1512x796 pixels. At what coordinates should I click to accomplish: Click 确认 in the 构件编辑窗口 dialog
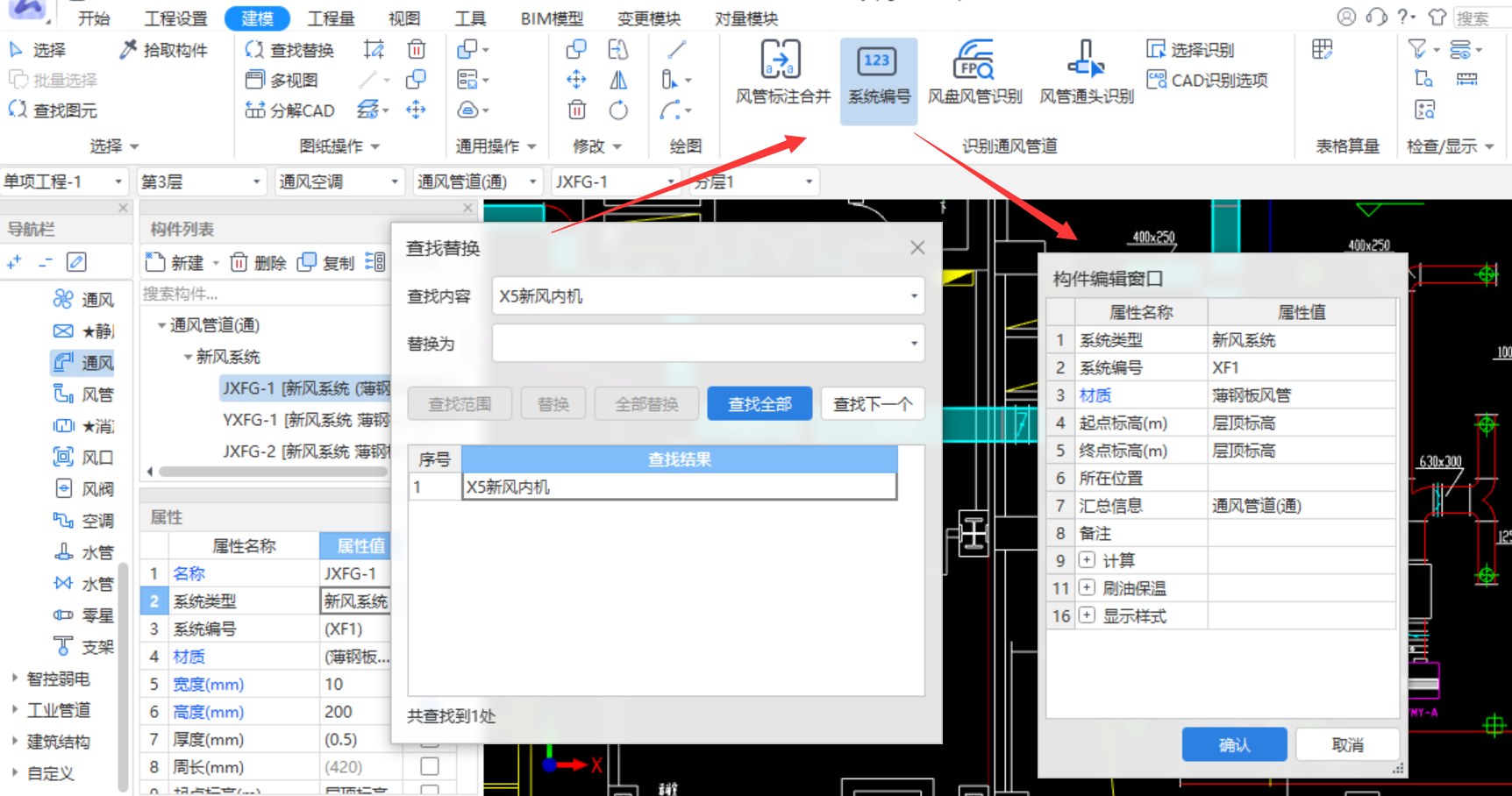coord(1234,745)
